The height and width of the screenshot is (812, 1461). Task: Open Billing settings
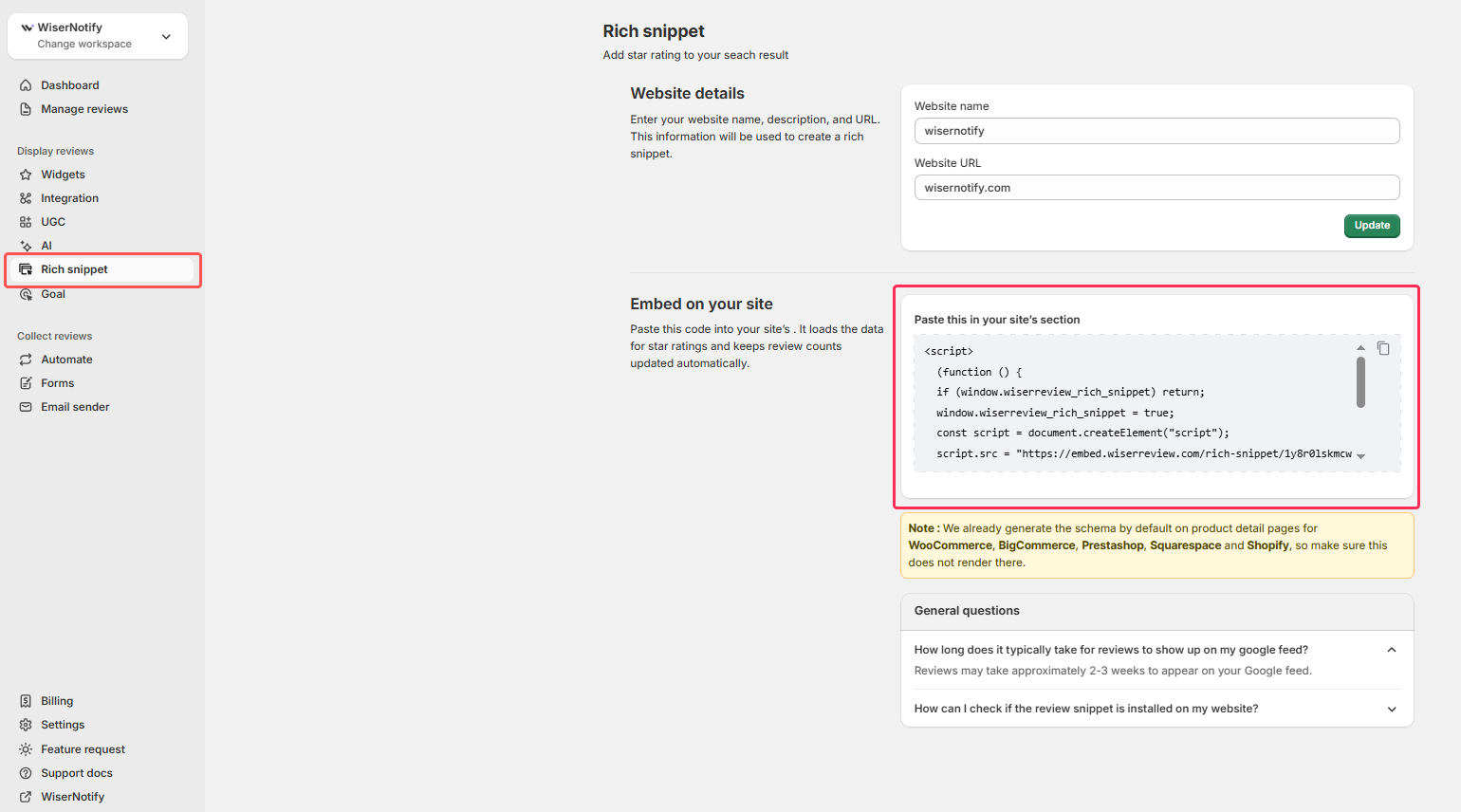click(x=57, y=700)
